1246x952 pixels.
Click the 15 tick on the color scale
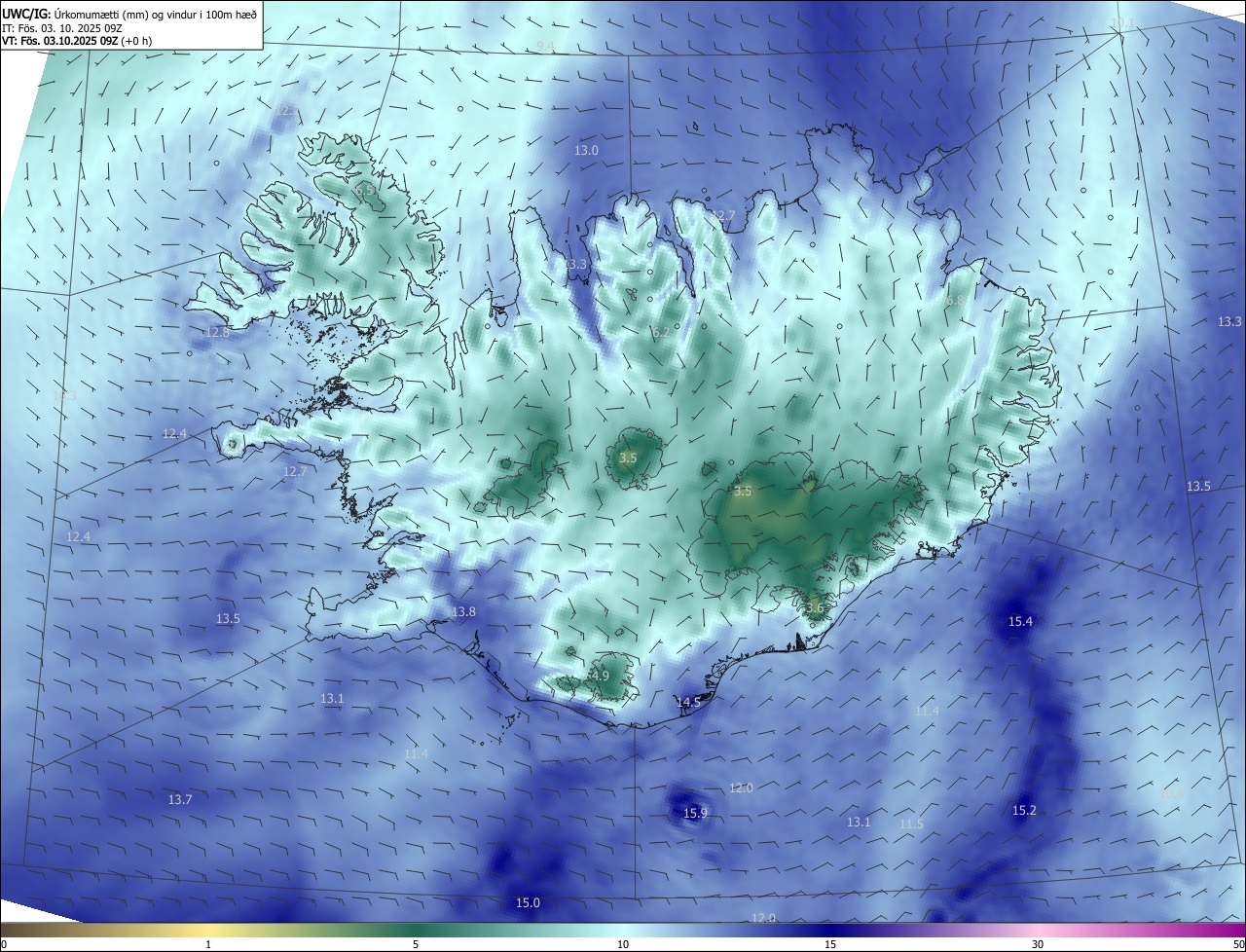(x=830, y=944)
